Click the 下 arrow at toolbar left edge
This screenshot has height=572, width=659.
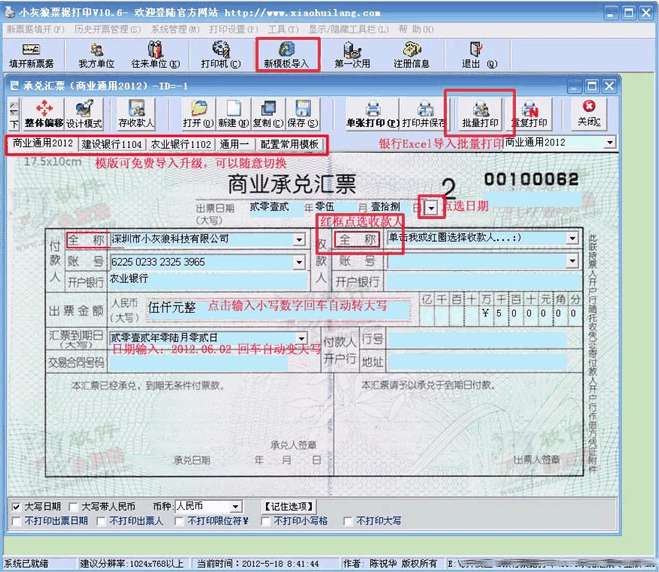pyautogui.click(x=14, y=115)
